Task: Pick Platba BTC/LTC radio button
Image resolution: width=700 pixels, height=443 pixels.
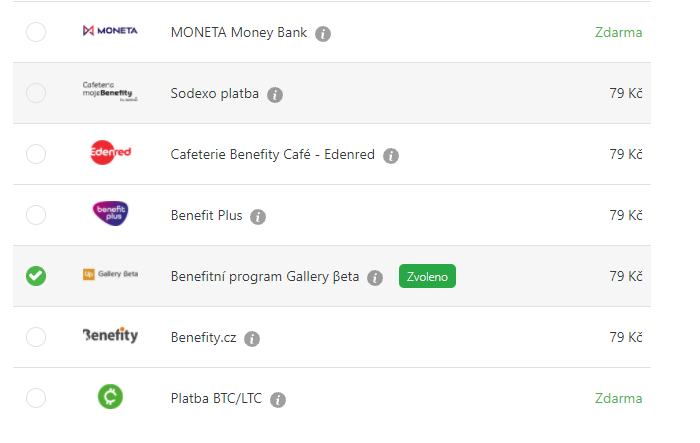Action: click(36, 398)
